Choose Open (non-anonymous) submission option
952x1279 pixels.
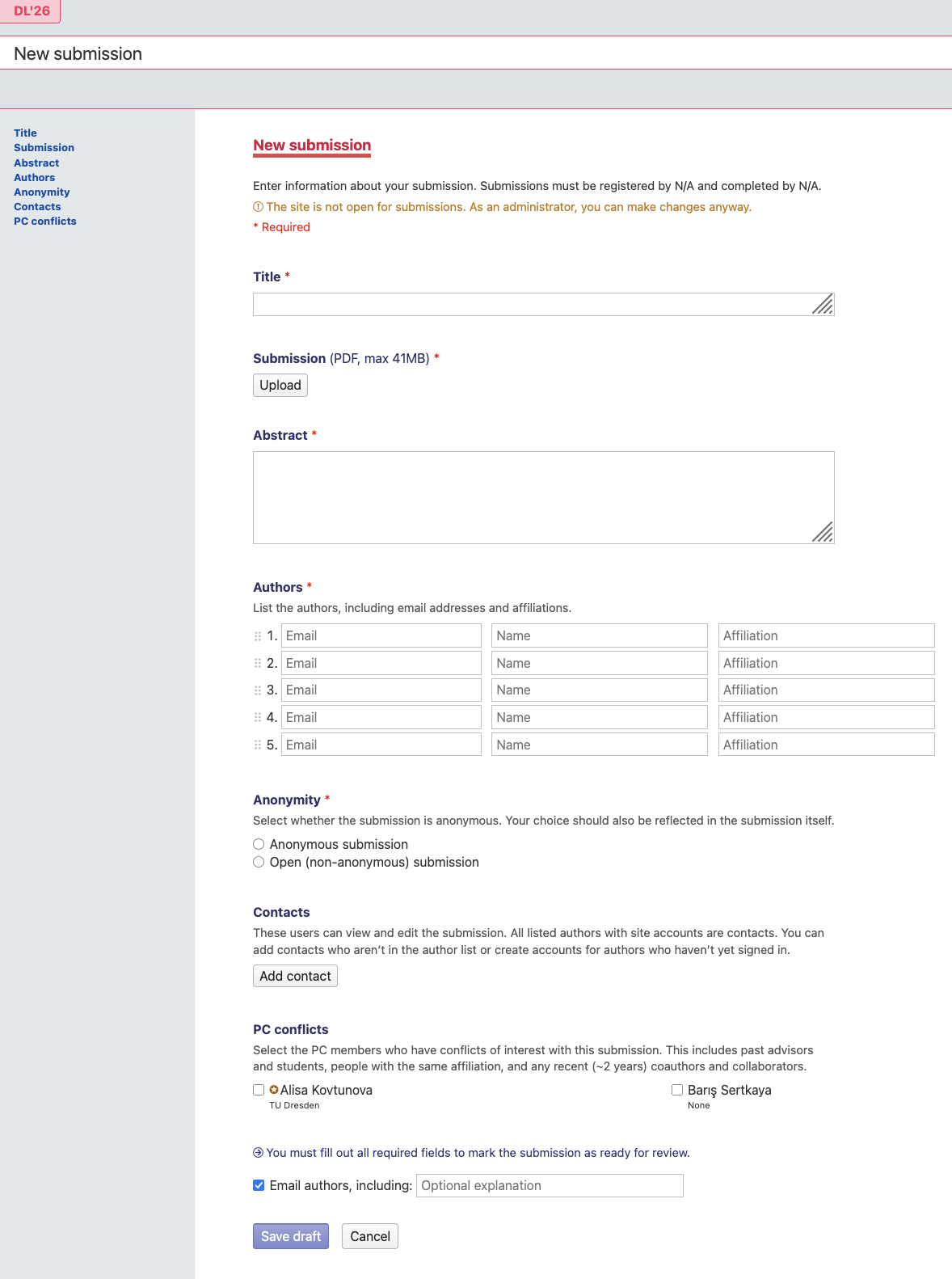tap(259, 862)
